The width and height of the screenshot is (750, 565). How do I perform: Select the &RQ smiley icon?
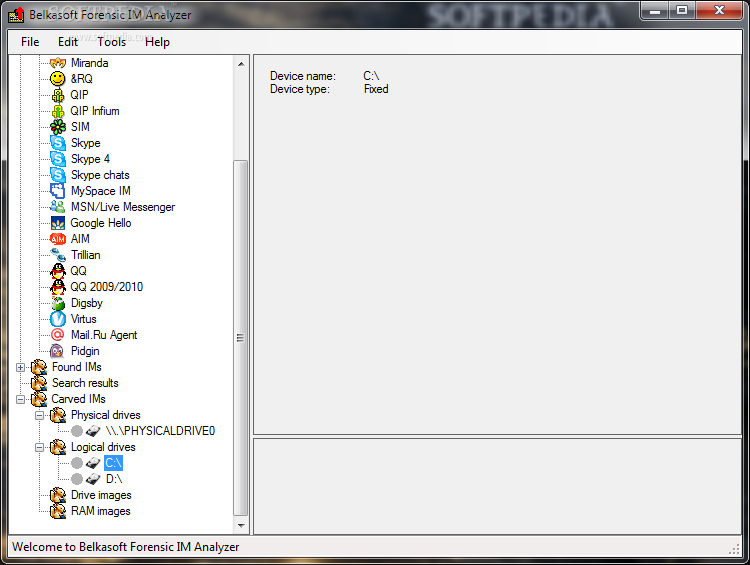(58, 78)
